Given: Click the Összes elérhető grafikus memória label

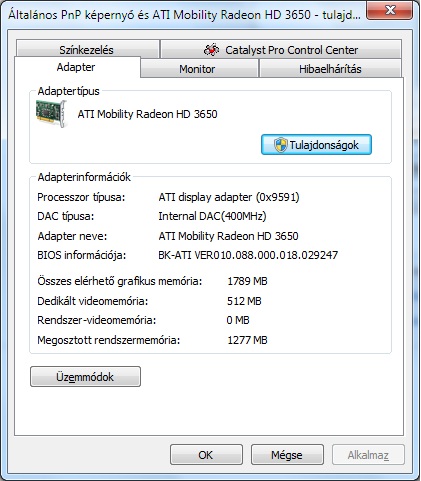Looking at the screenshot, I should coord(120,281).
